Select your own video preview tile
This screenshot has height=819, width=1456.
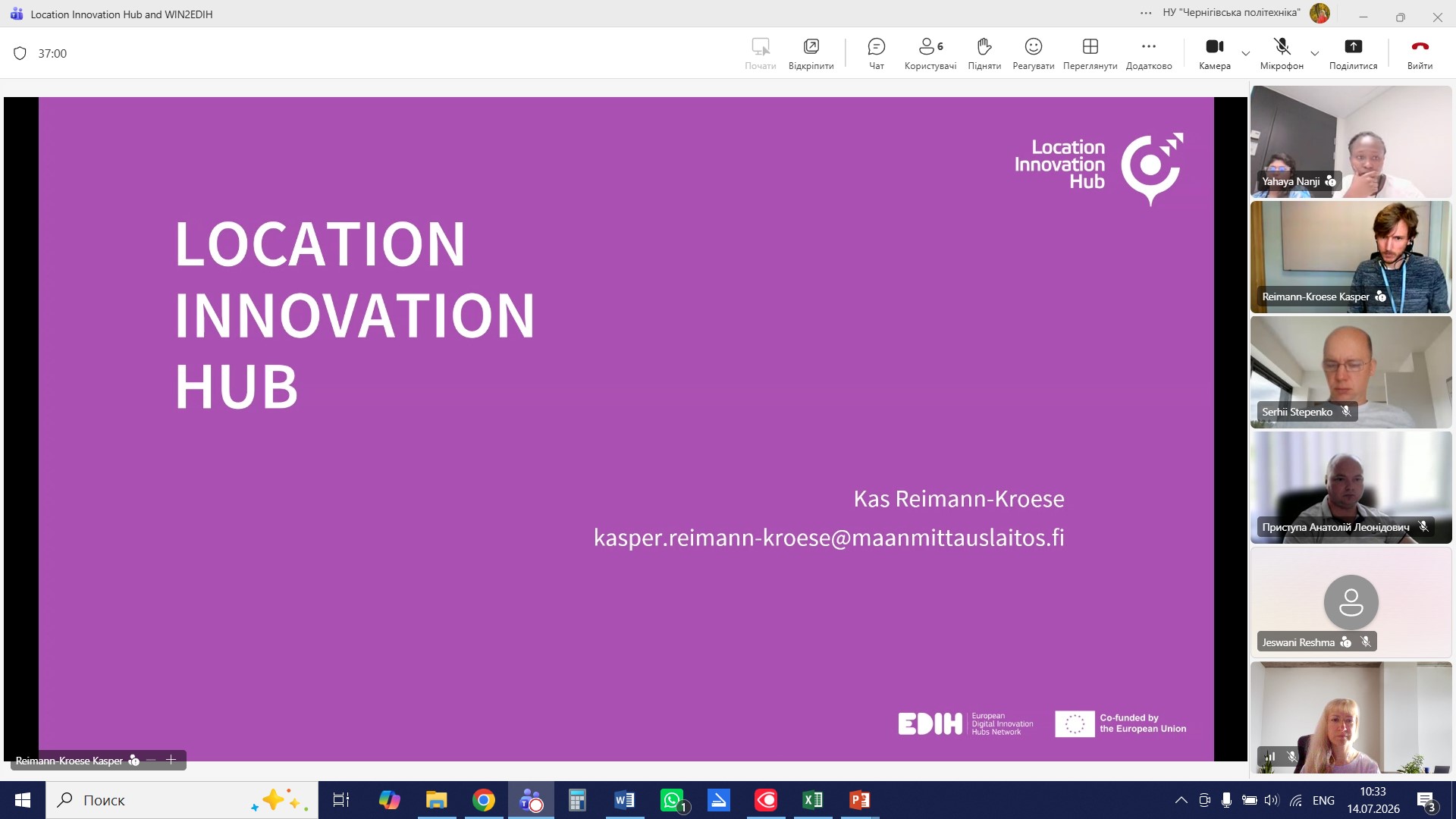(x=1351, y=717)
